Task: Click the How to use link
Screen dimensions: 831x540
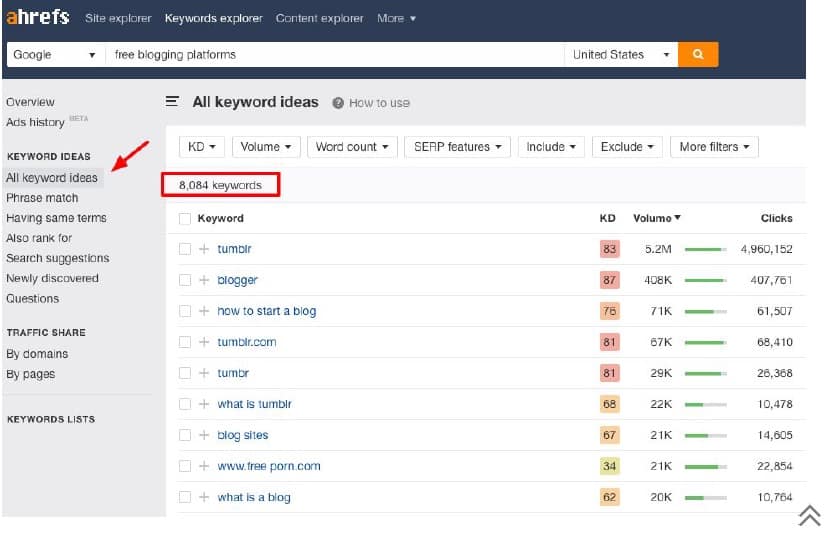Action: (x=379, y=103)
